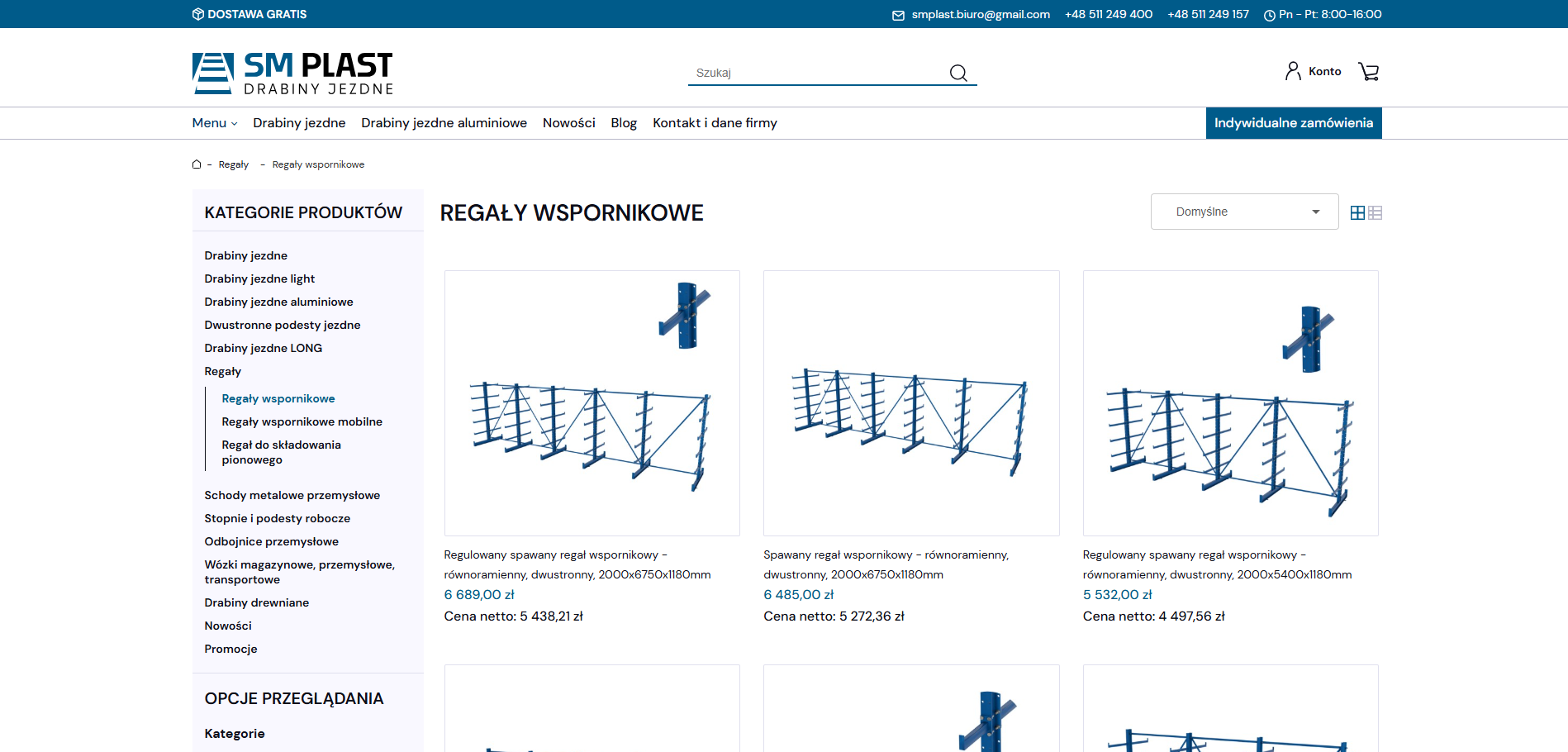The width and height of the screenshot is (1568, 752).
Task: Go home via breadcrumb house icon
Action: click(x=197, y=164)
